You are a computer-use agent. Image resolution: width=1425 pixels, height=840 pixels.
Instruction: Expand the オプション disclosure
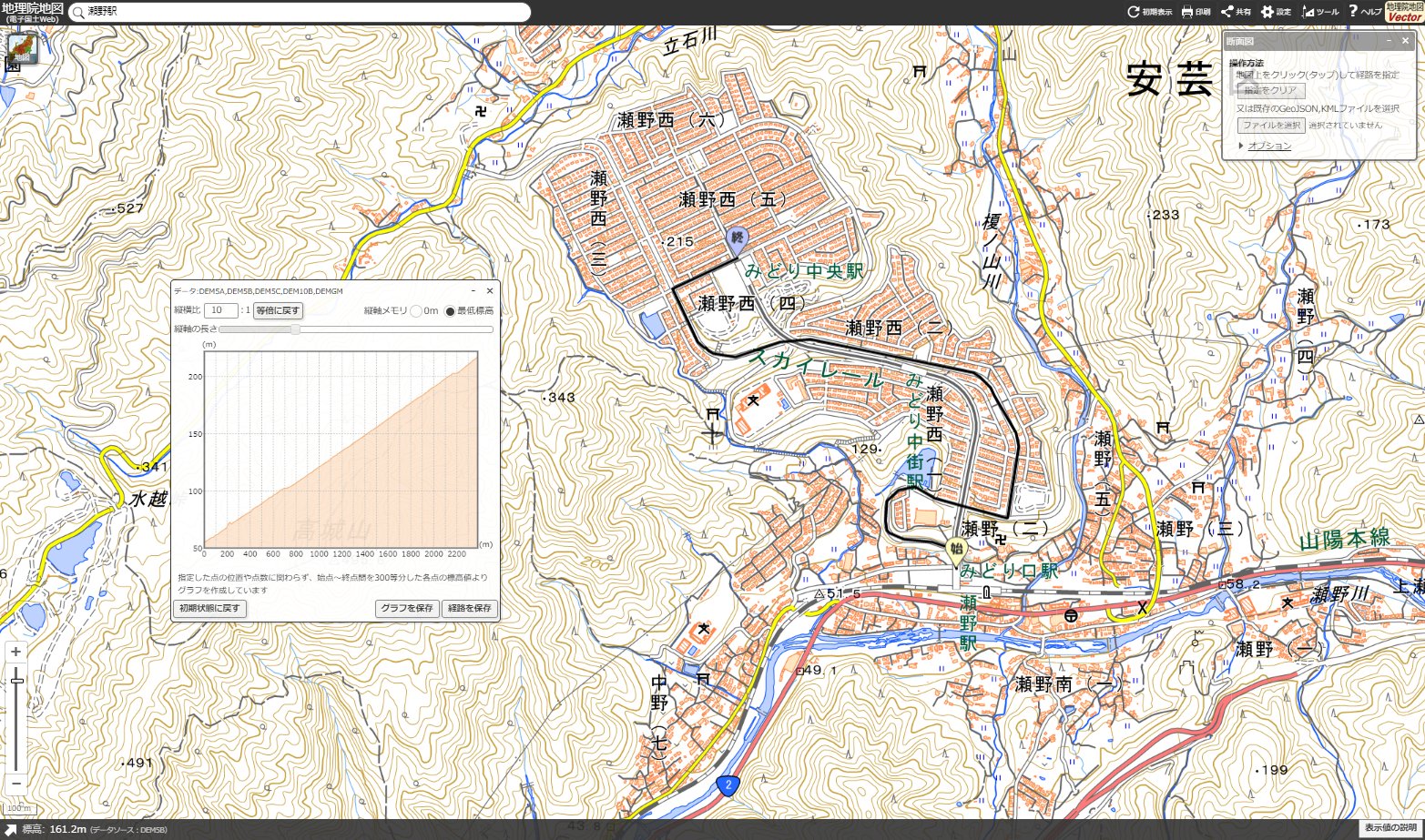point(1265,146)
